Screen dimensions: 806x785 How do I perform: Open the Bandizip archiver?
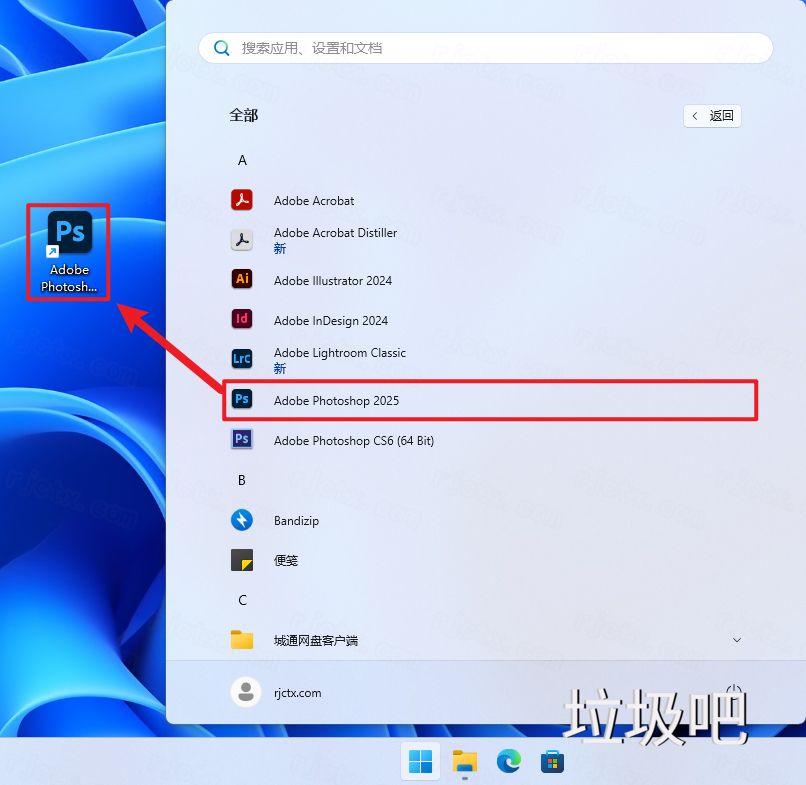point(297,520)
